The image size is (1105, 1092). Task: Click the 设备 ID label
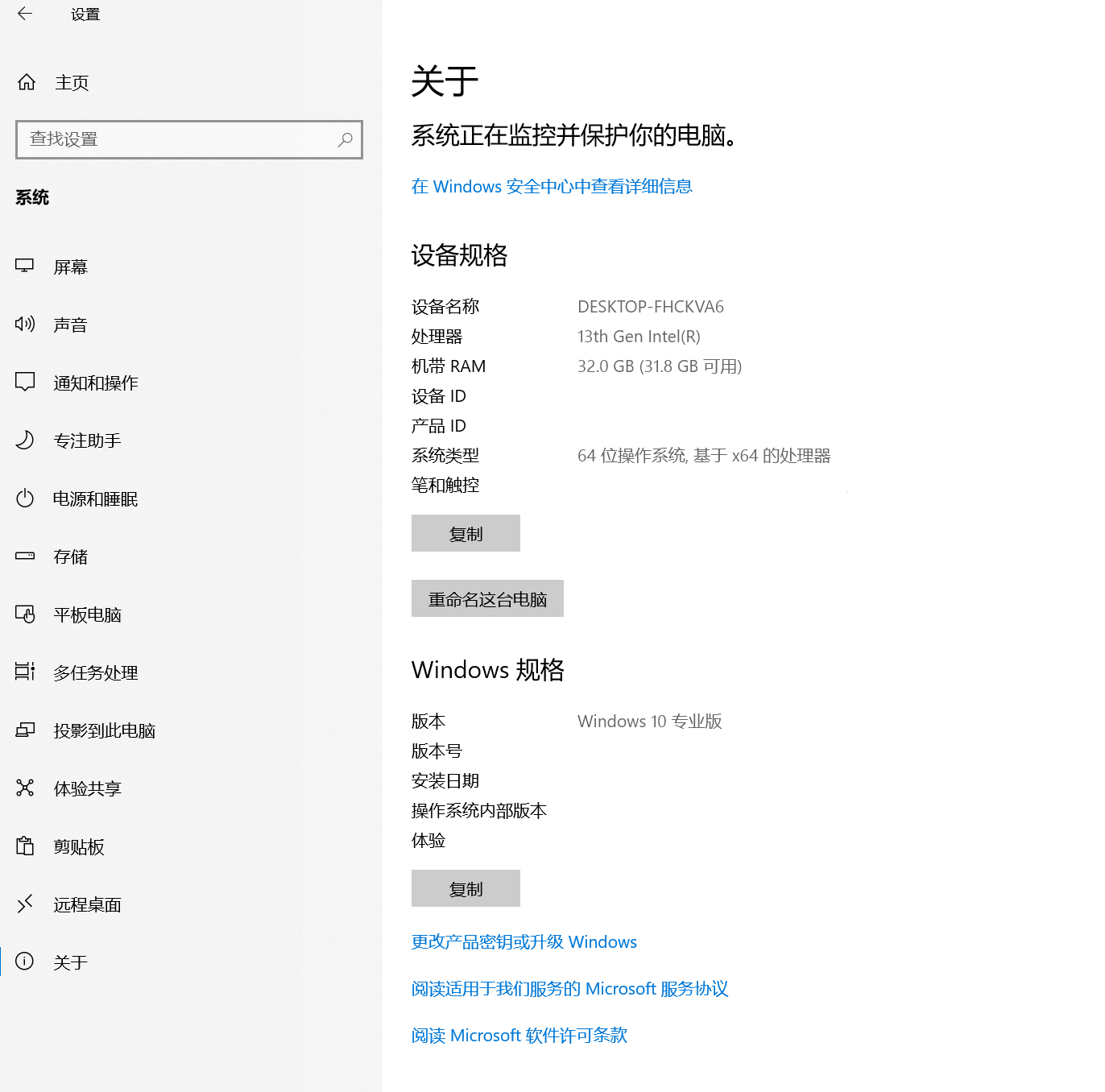(x=439, y=396)
